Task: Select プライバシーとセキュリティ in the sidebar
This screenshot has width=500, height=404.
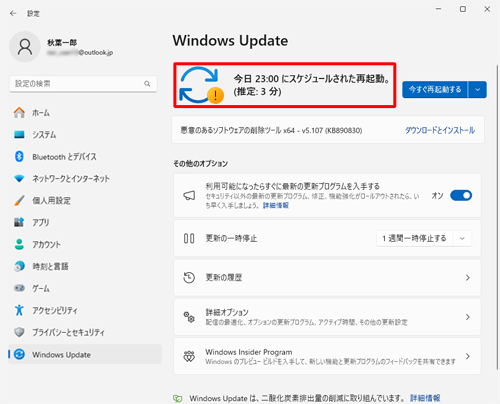Action: (x=68, y=332)
